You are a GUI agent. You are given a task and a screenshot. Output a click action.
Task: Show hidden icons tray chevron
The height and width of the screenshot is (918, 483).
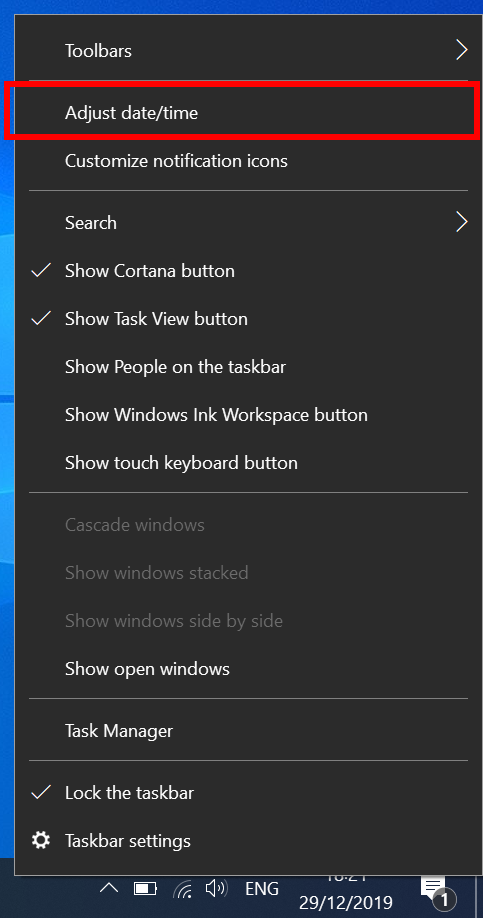[108, 888]
